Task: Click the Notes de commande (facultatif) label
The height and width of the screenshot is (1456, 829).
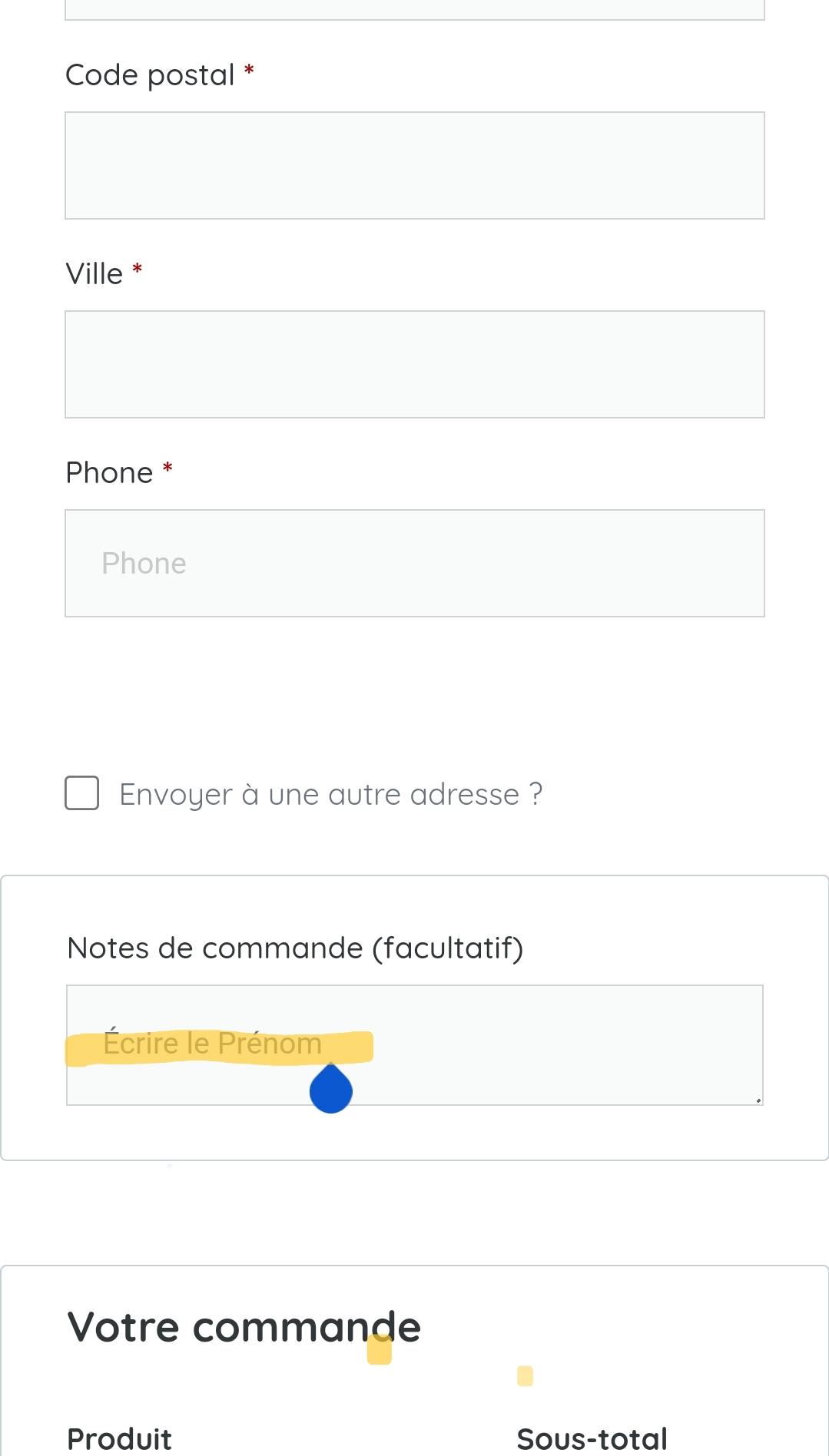Action: click(295, 948)
